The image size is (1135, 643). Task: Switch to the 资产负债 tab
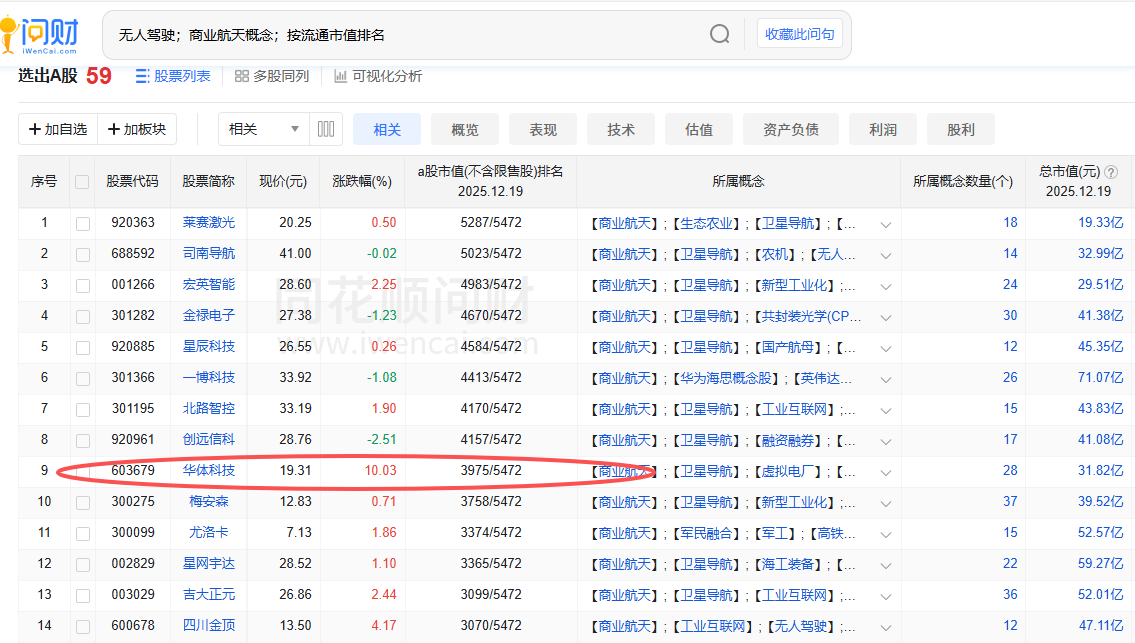pyautogui.click(x=791, y=129)
